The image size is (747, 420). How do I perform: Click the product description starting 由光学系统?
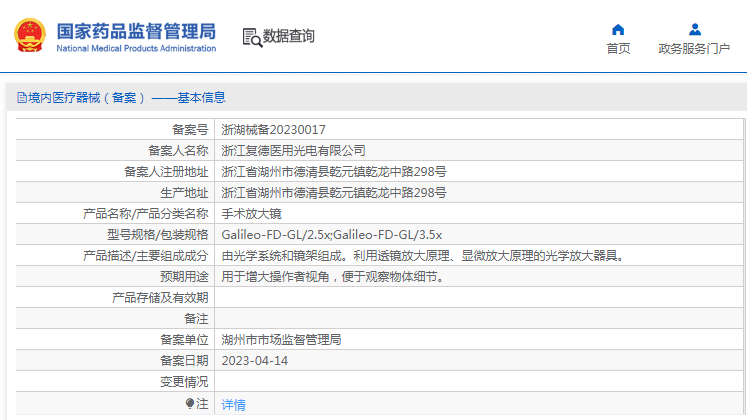coord(423,256)
